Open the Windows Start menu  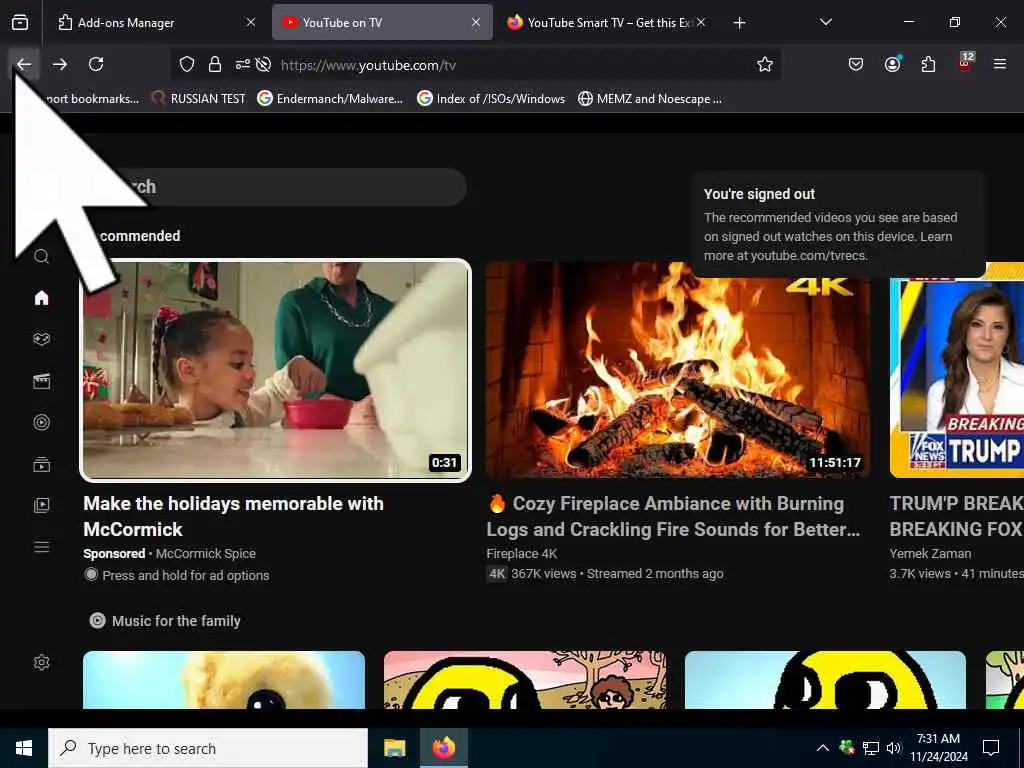[x=24, y=748]
